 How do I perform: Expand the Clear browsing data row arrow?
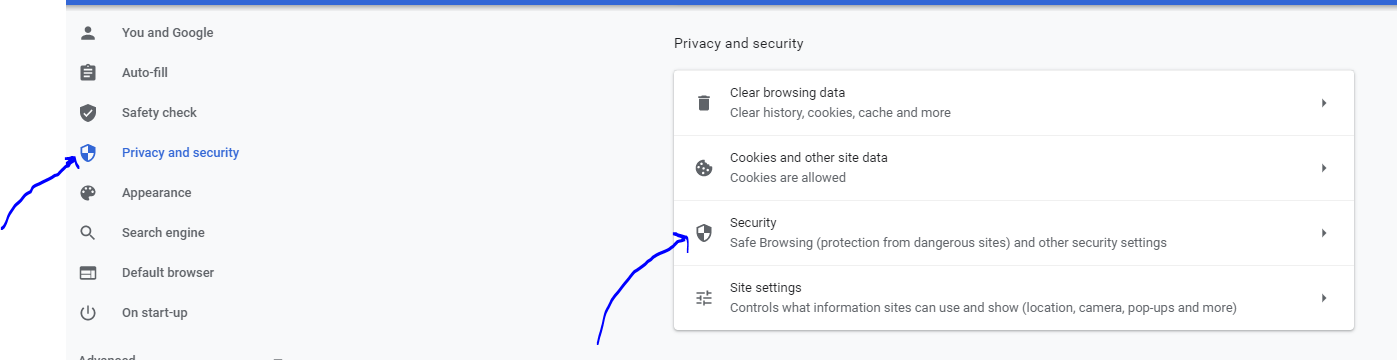(x=1324, y=103)
